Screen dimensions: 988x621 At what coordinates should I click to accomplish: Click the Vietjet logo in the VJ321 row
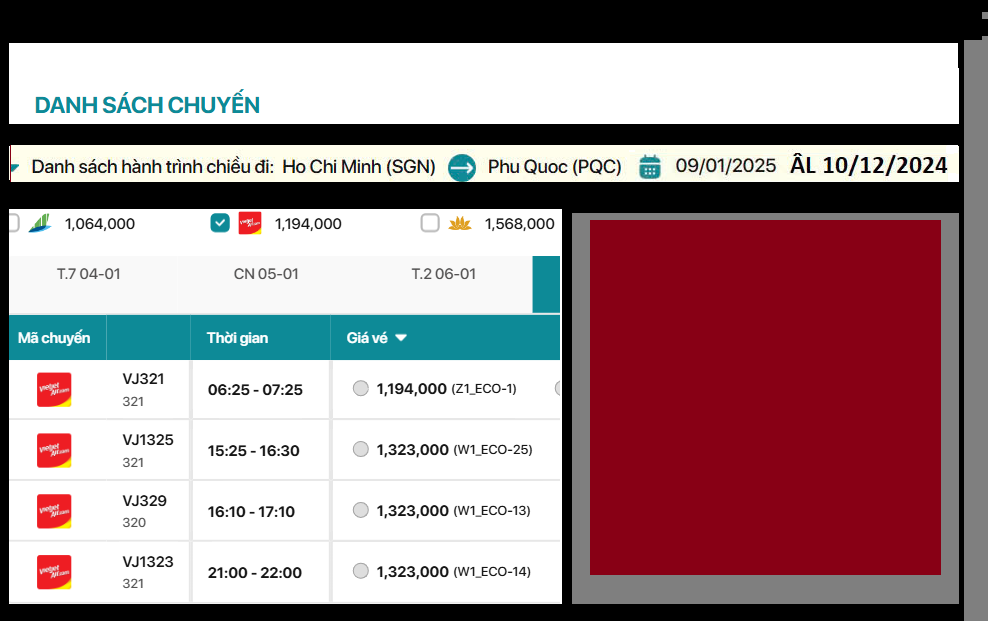point(54,389)
